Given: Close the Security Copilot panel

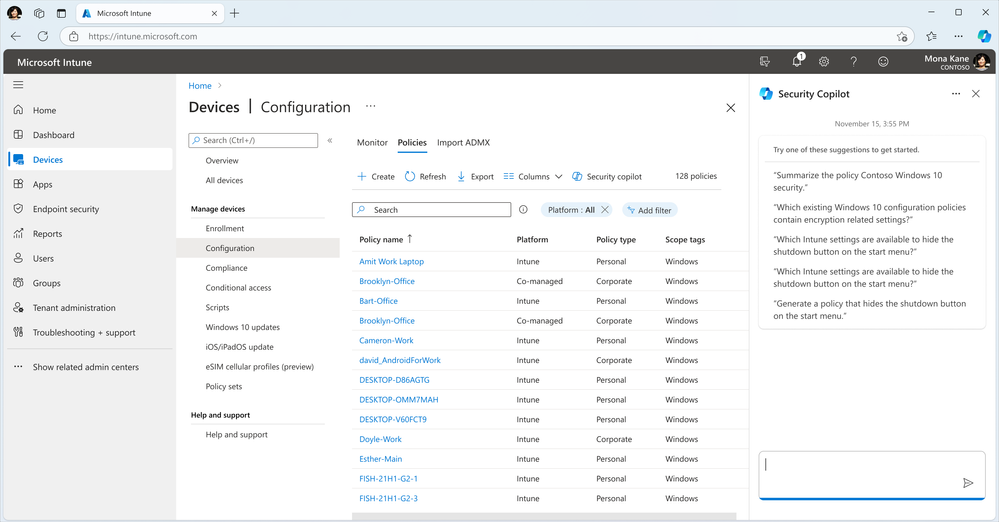Looking at the screenshot, I should pyautogui.click(x=975, y=94).
